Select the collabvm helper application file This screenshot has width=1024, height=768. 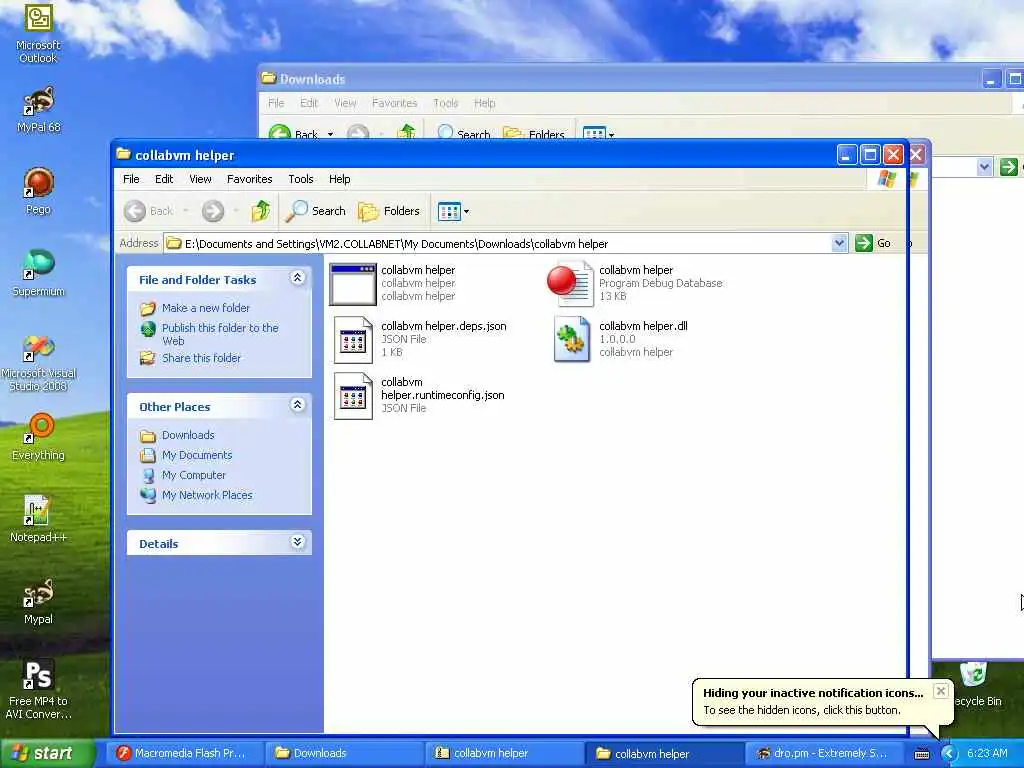click(x=393, y=283)
